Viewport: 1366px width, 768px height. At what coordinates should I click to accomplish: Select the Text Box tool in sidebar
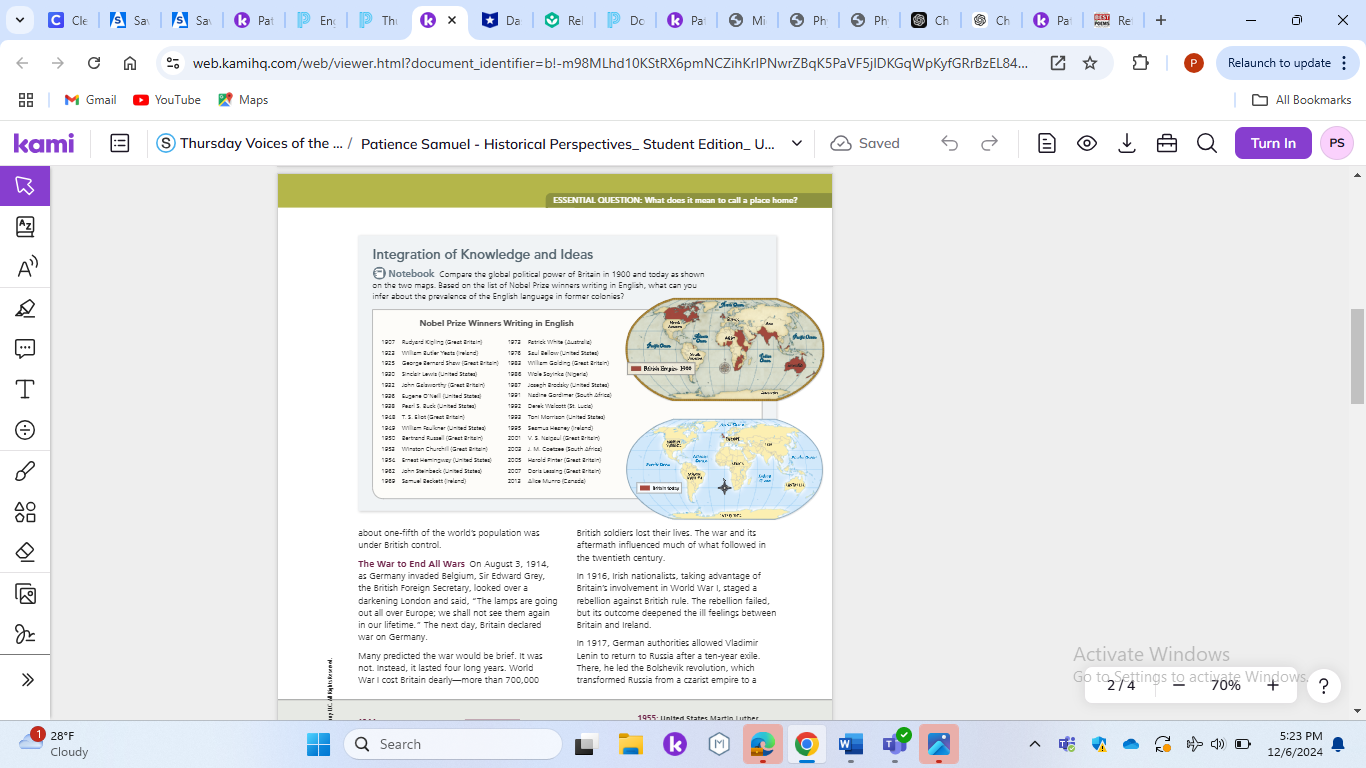point(25,389)
